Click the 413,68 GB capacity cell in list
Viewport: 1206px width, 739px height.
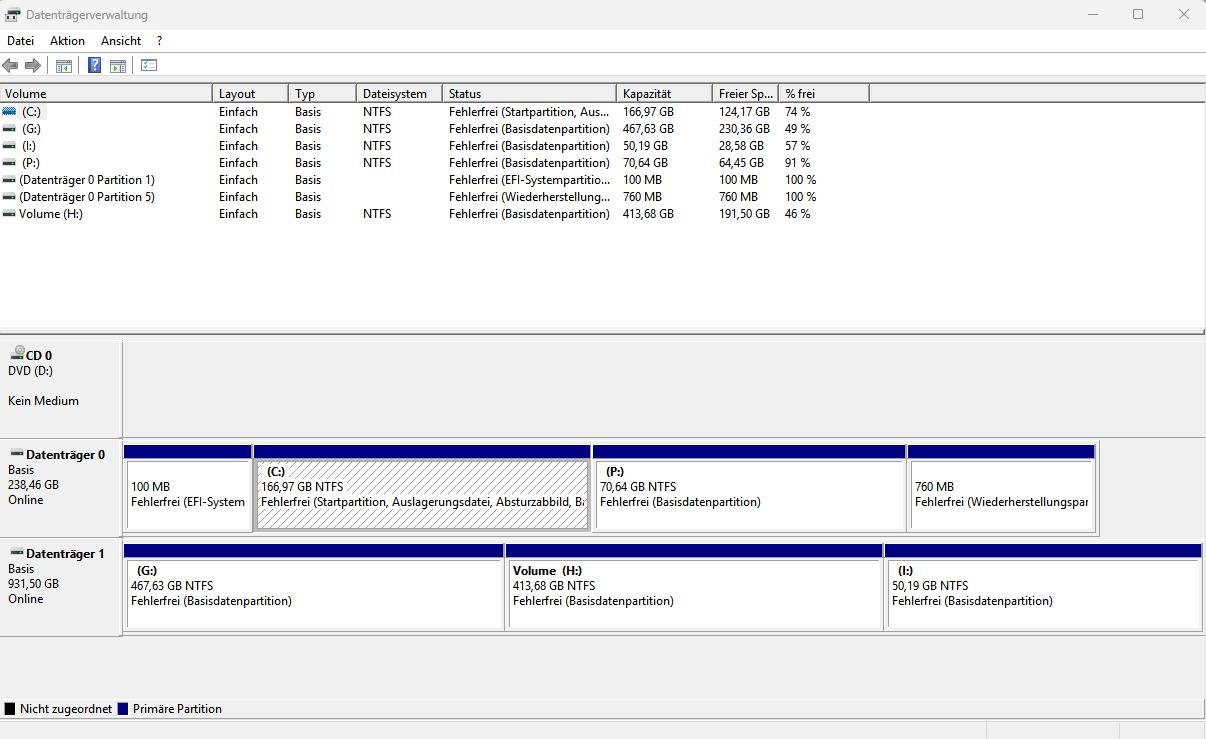648,214
